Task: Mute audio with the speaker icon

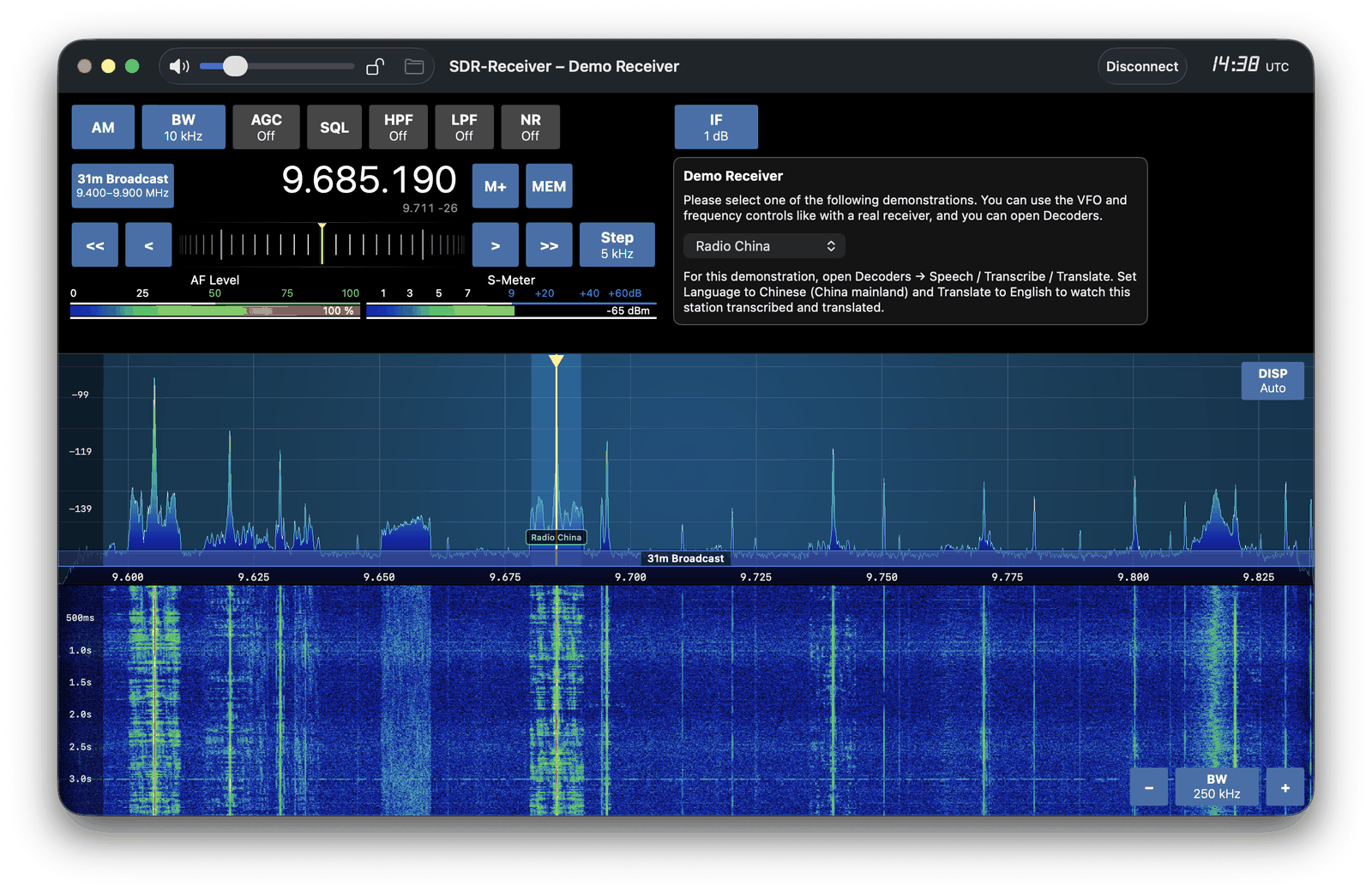Action: pyautogui.click(x=179, y=67)
